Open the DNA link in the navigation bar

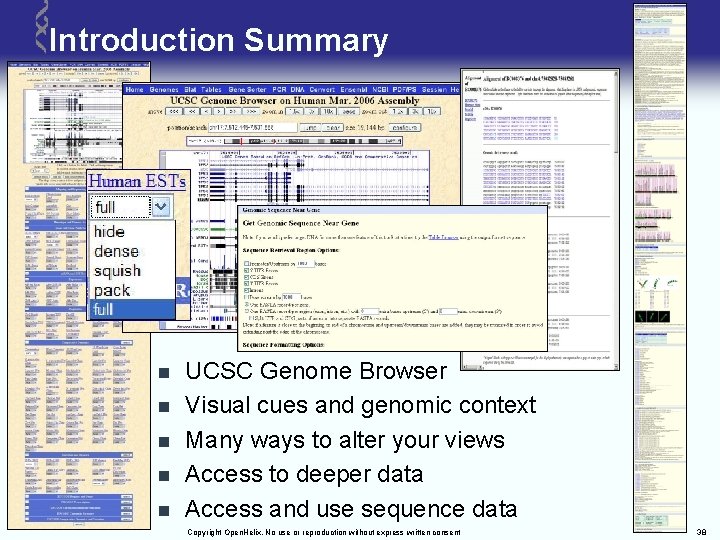point(298,90)
